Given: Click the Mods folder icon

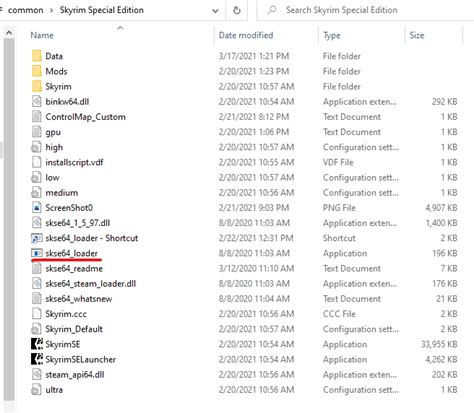Looking at the screenshot, I should pos(37,71).
